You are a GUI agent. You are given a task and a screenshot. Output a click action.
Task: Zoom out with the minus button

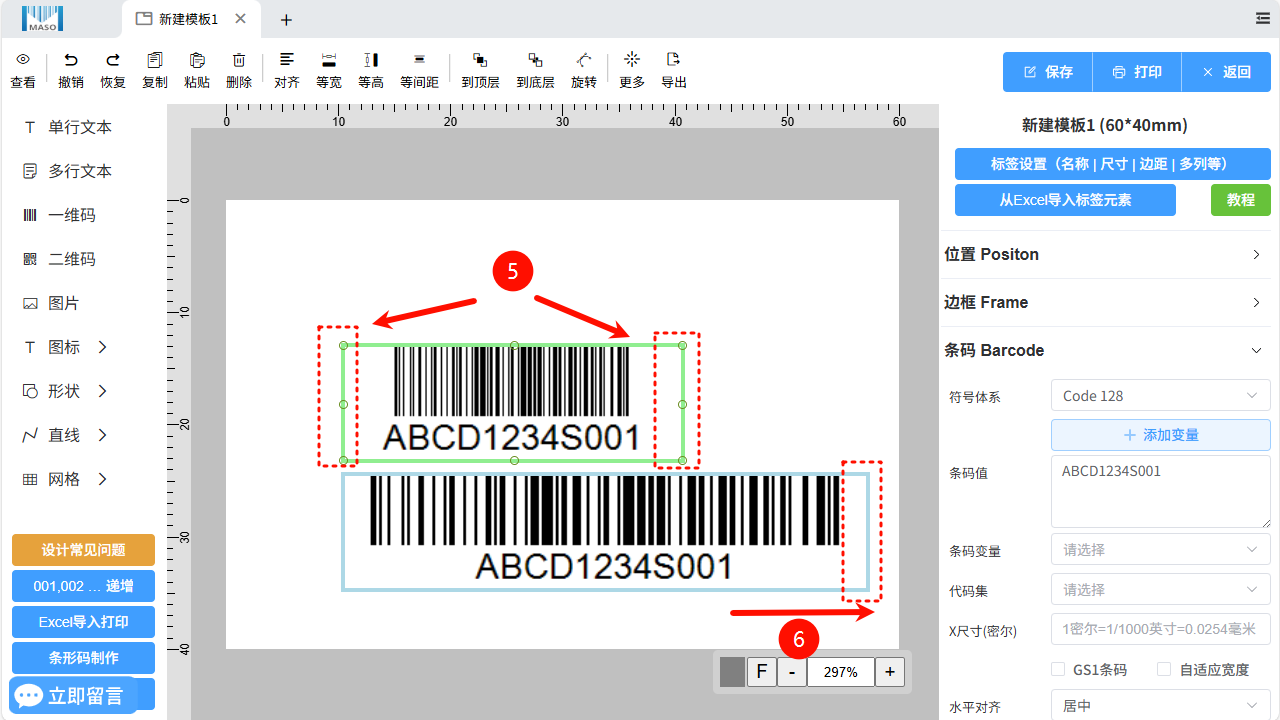click(x=792, y=672)
